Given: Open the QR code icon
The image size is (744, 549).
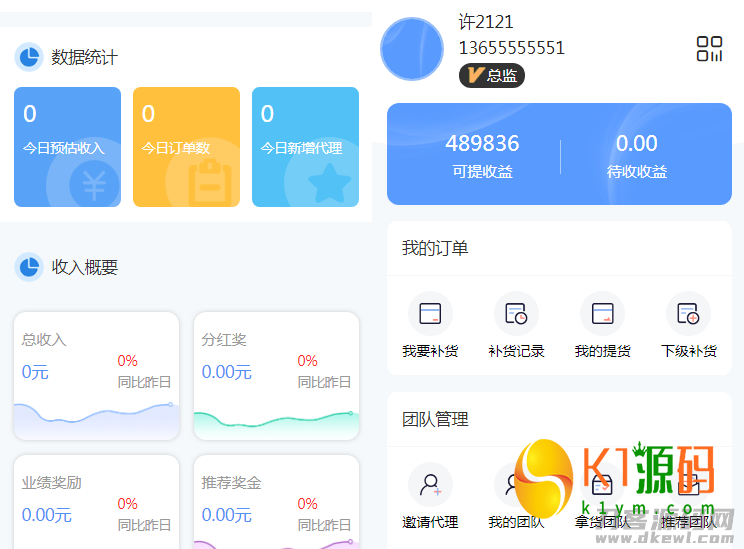Looking at the screenshot, I should pyautogui.click(x=709, y=49).
